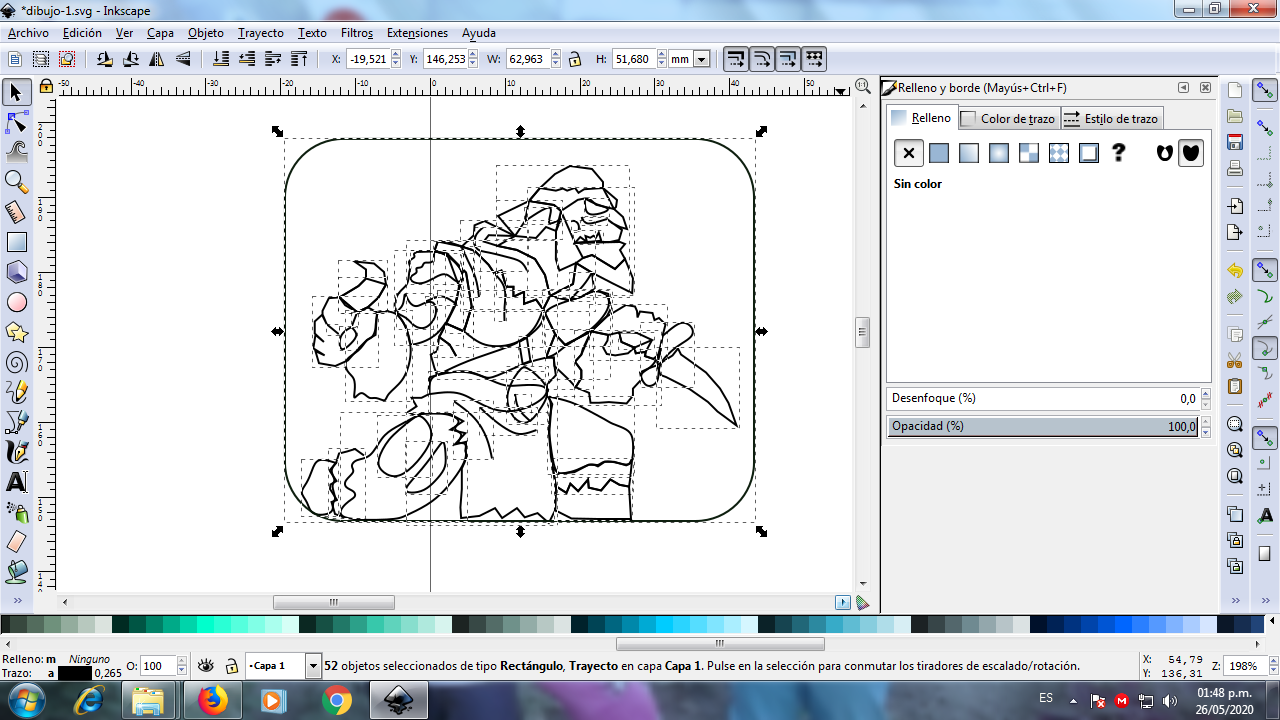Set fill to flat color

pos(938,153)
